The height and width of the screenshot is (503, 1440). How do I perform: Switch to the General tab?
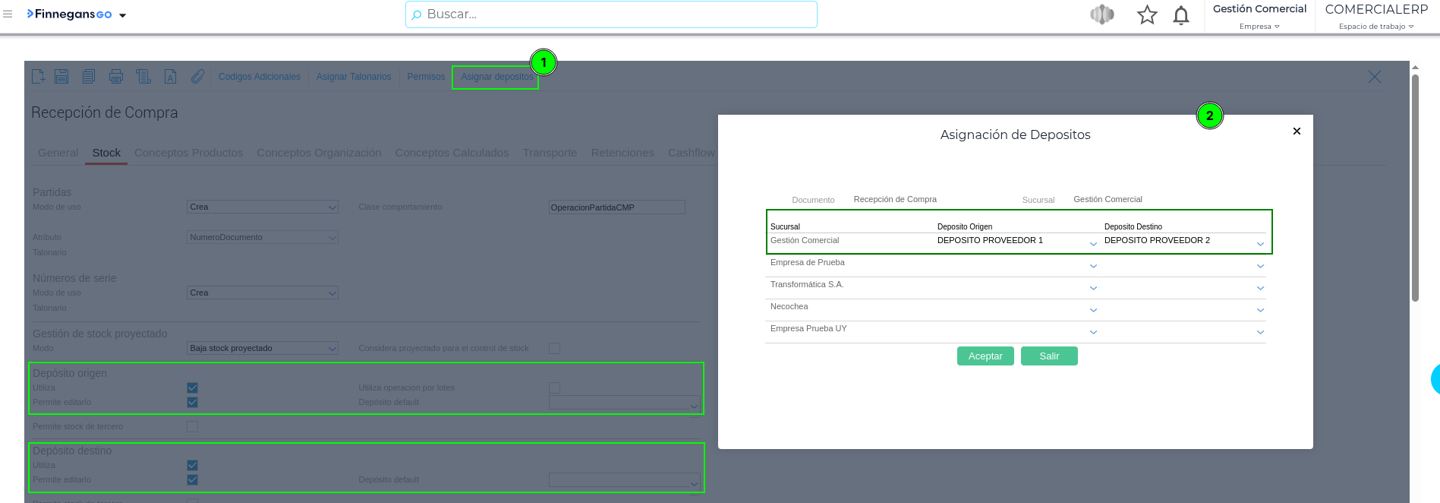[58, 153]
